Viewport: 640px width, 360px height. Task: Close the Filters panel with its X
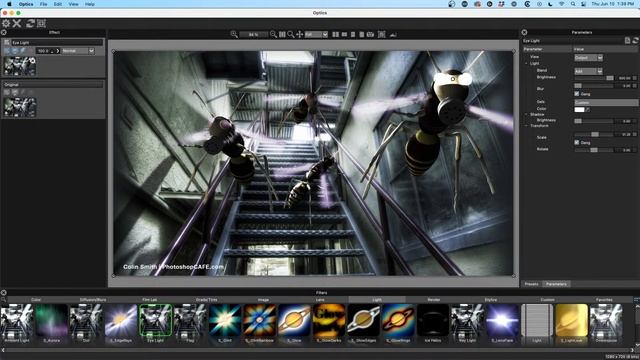(x=4, y=293)
